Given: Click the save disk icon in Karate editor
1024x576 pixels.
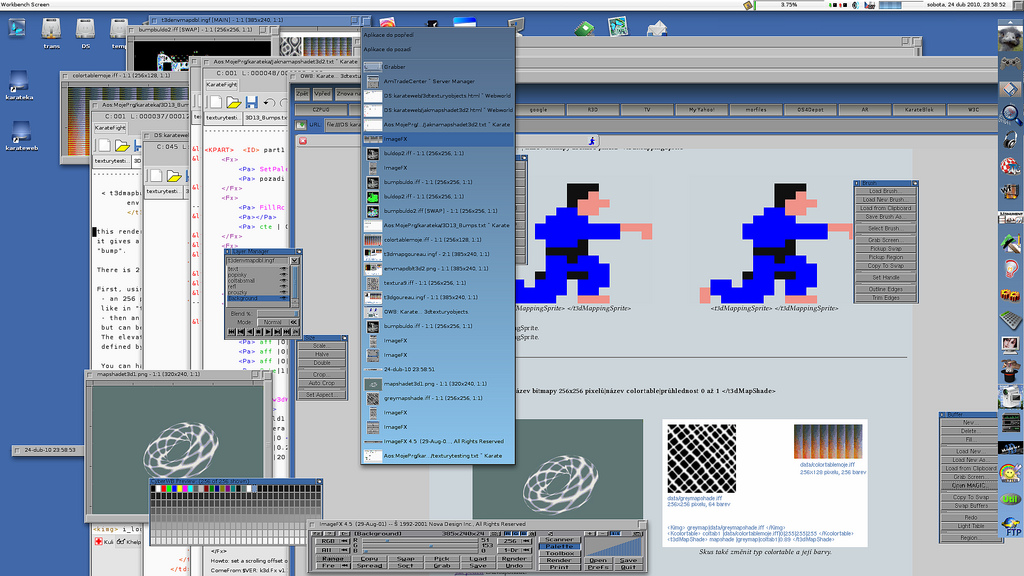Looking at the screenshot, I should pos(251,101).
